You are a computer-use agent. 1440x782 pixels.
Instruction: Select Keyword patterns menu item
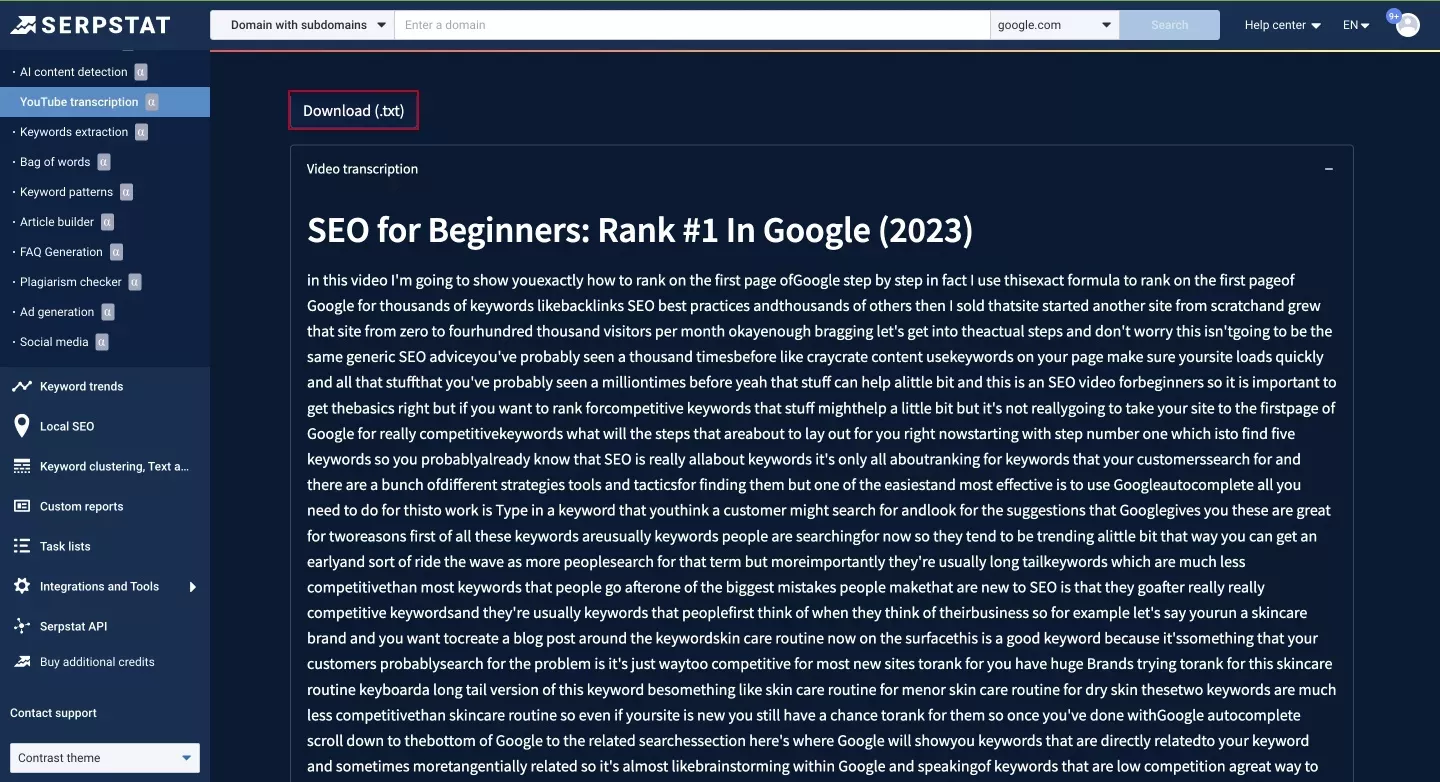pos(66,192)
